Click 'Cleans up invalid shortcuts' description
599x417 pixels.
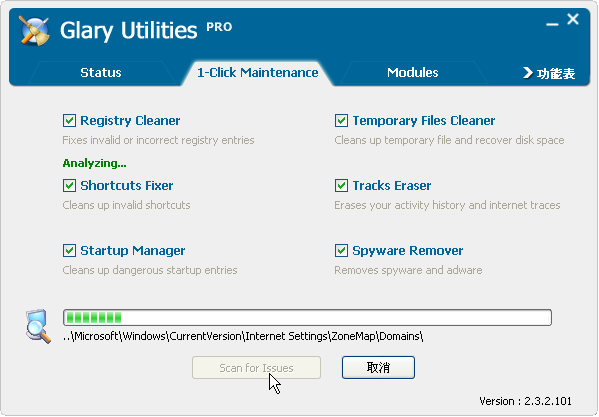[x=126, y=205]
